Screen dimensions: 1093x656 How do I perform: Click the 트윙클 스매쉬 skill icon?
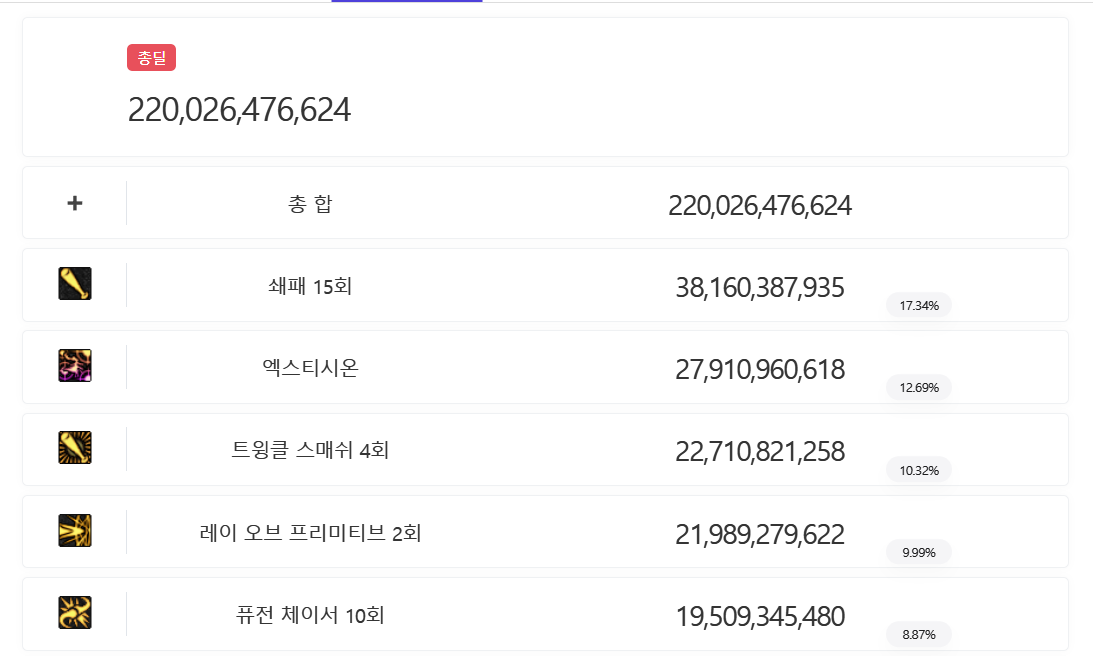tap(75, 449)
